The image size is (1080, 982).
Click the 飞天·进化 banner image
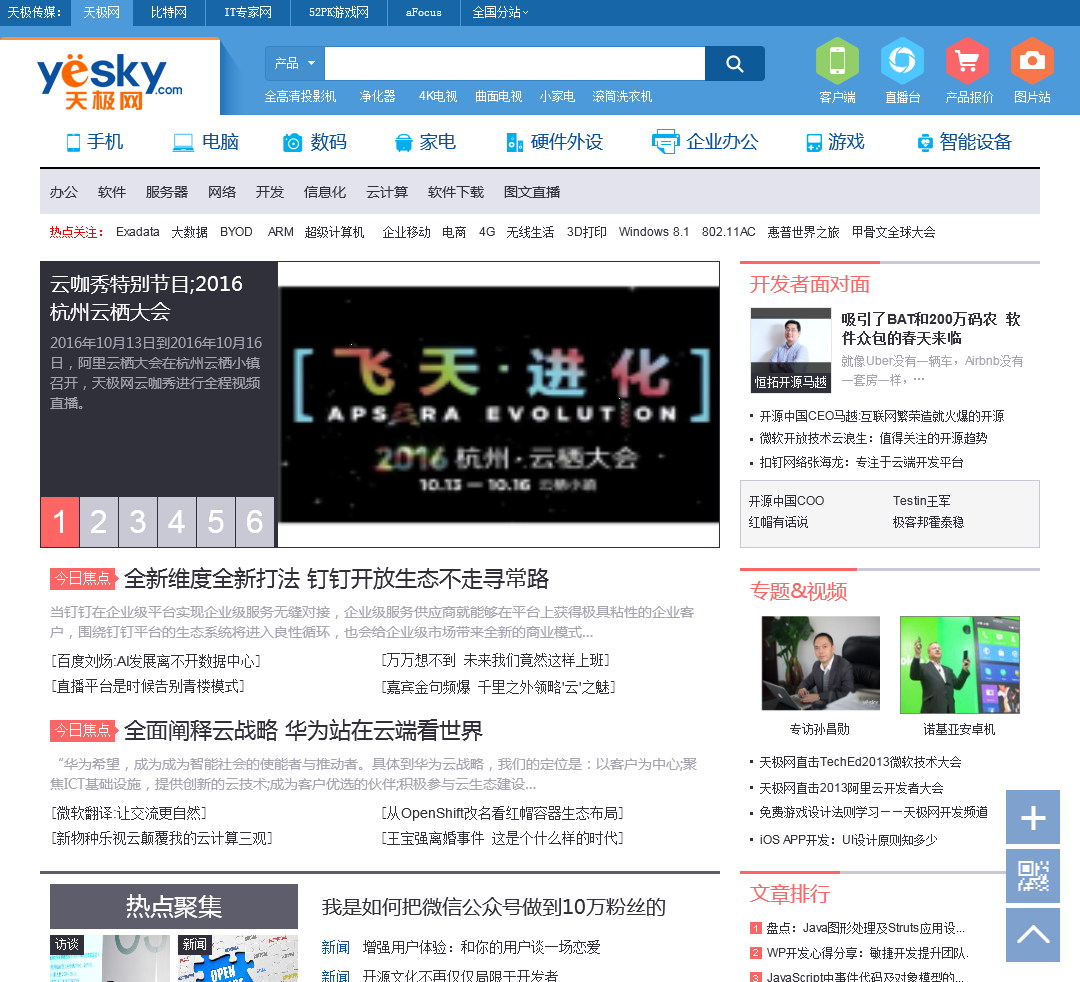point(499,404)
